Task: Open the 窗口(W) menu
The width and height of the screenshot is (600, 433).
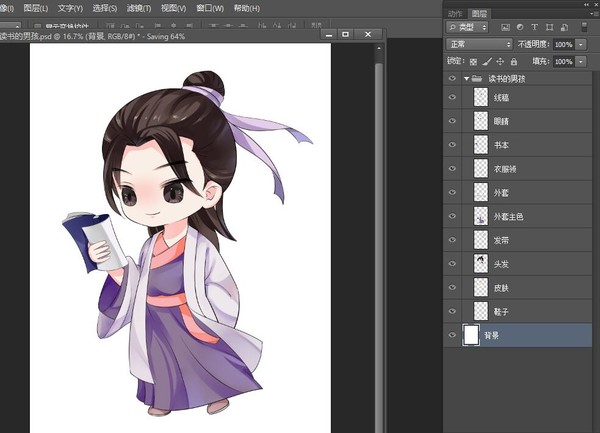Action: click(x=210, y=8)
